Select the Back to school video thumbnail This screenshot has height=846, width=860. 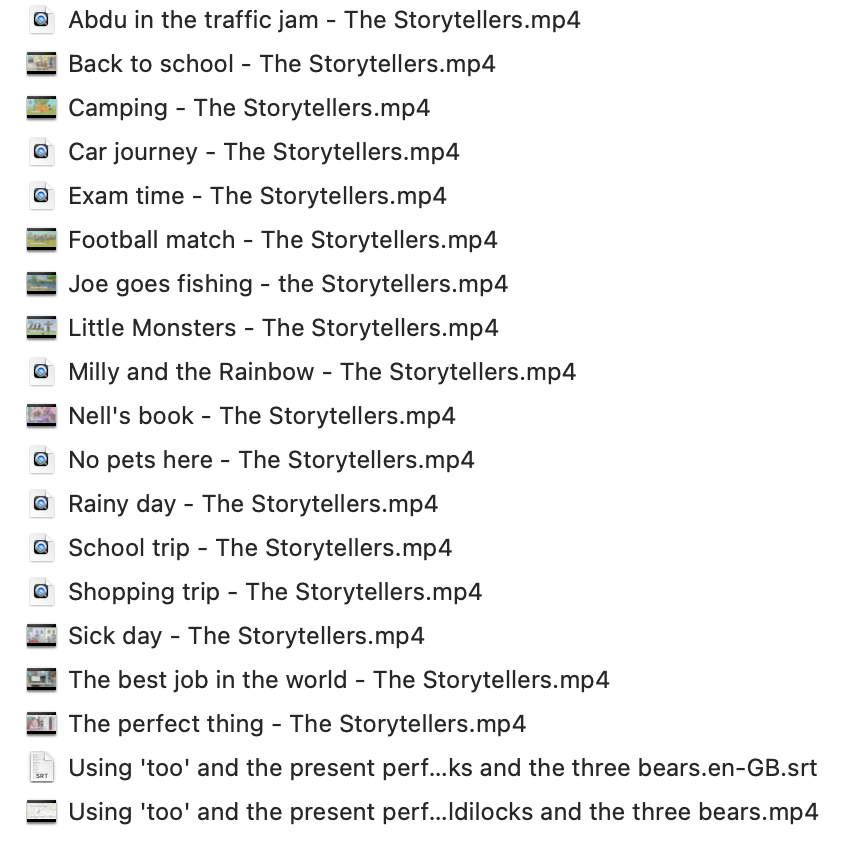[x=41, y=64]
